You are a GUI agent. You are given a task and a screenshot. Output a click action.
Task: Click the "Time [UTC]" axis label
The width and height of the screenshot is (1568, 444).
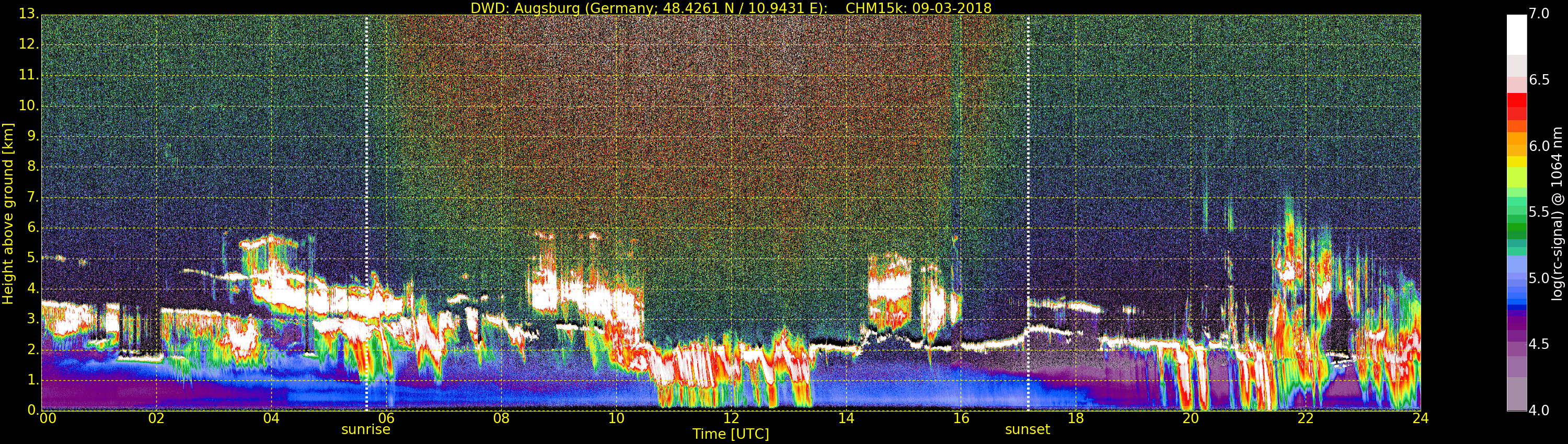coord(731,434)
